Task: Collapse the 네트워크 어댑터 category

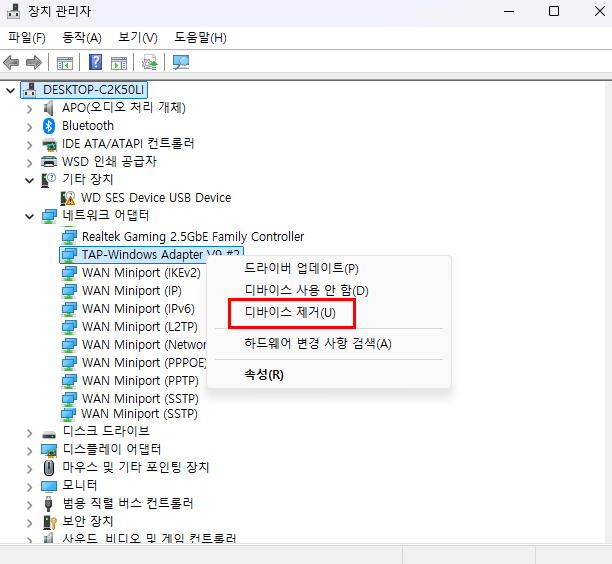Action: 30,216
